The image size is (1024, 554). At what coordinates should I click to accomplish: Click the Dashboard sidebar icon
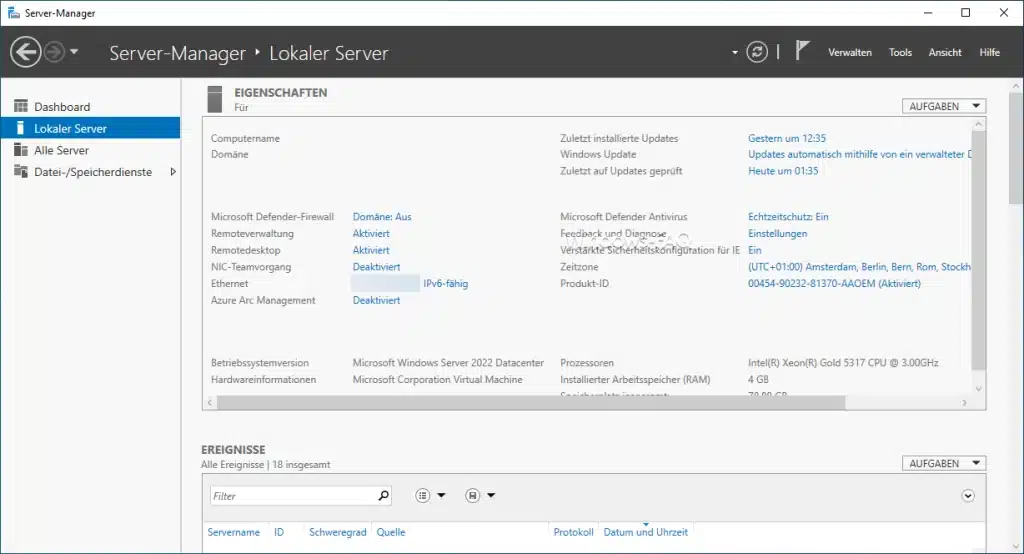(21, 106)
